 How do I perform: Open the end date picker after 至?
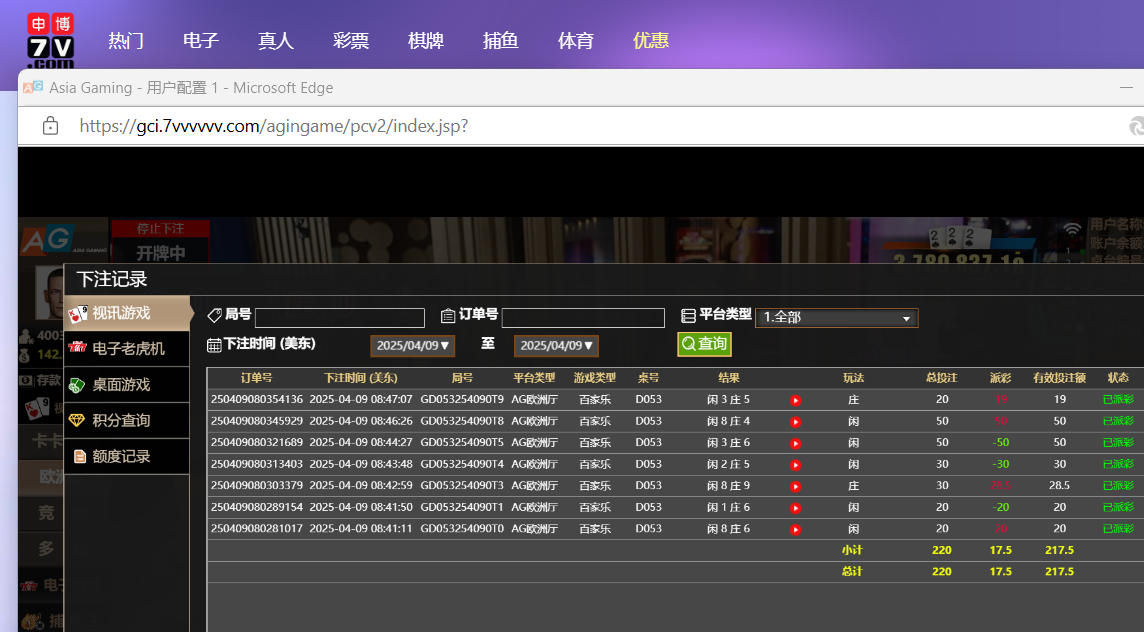tap(556, 346)
